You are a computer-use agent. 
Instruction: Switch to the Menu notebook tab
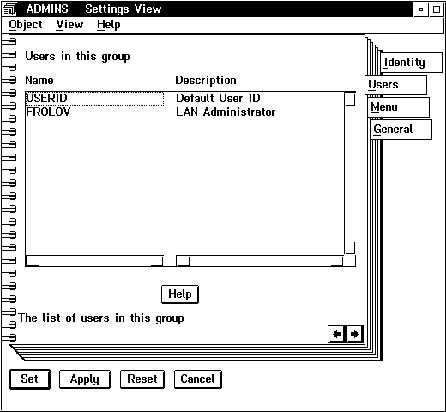(399, 107)
